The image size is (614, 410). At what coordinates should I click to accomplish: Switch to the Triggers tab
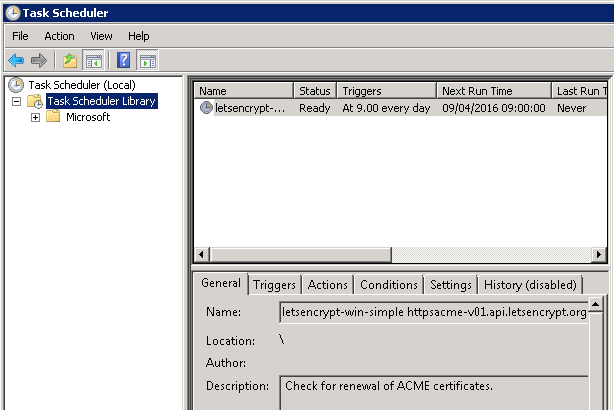click(x=274, y=285)
